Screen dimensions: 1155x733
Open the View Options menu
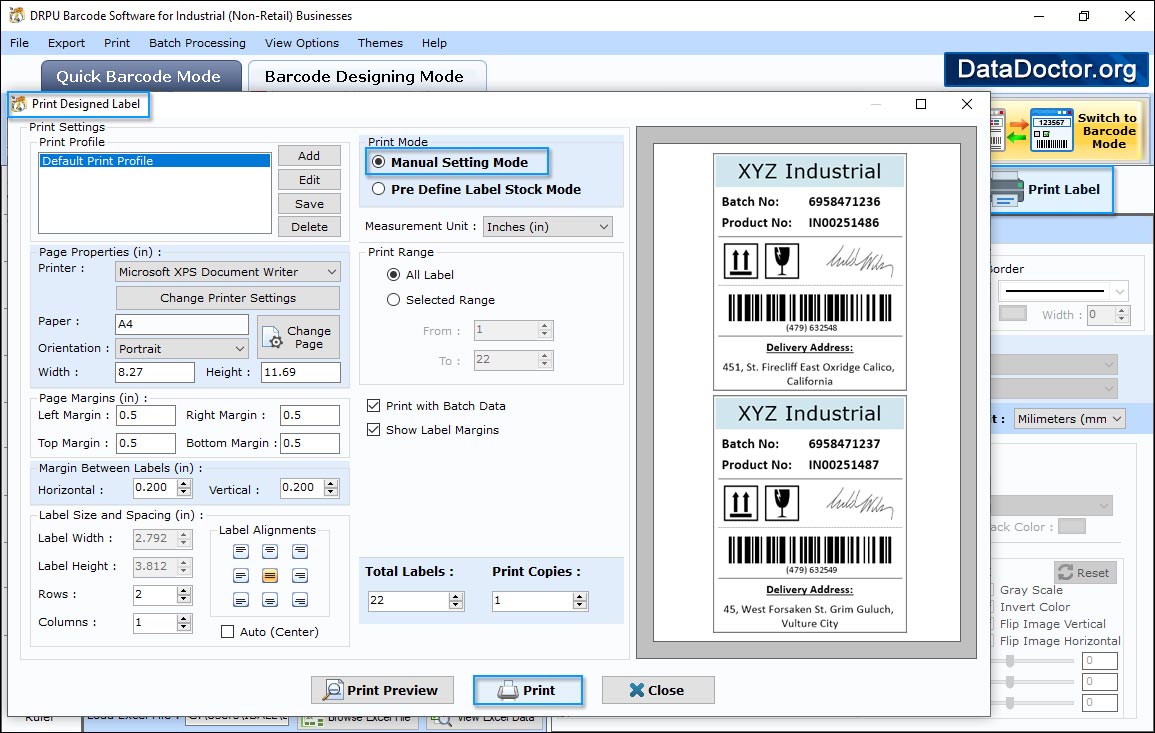click(302, 43)
